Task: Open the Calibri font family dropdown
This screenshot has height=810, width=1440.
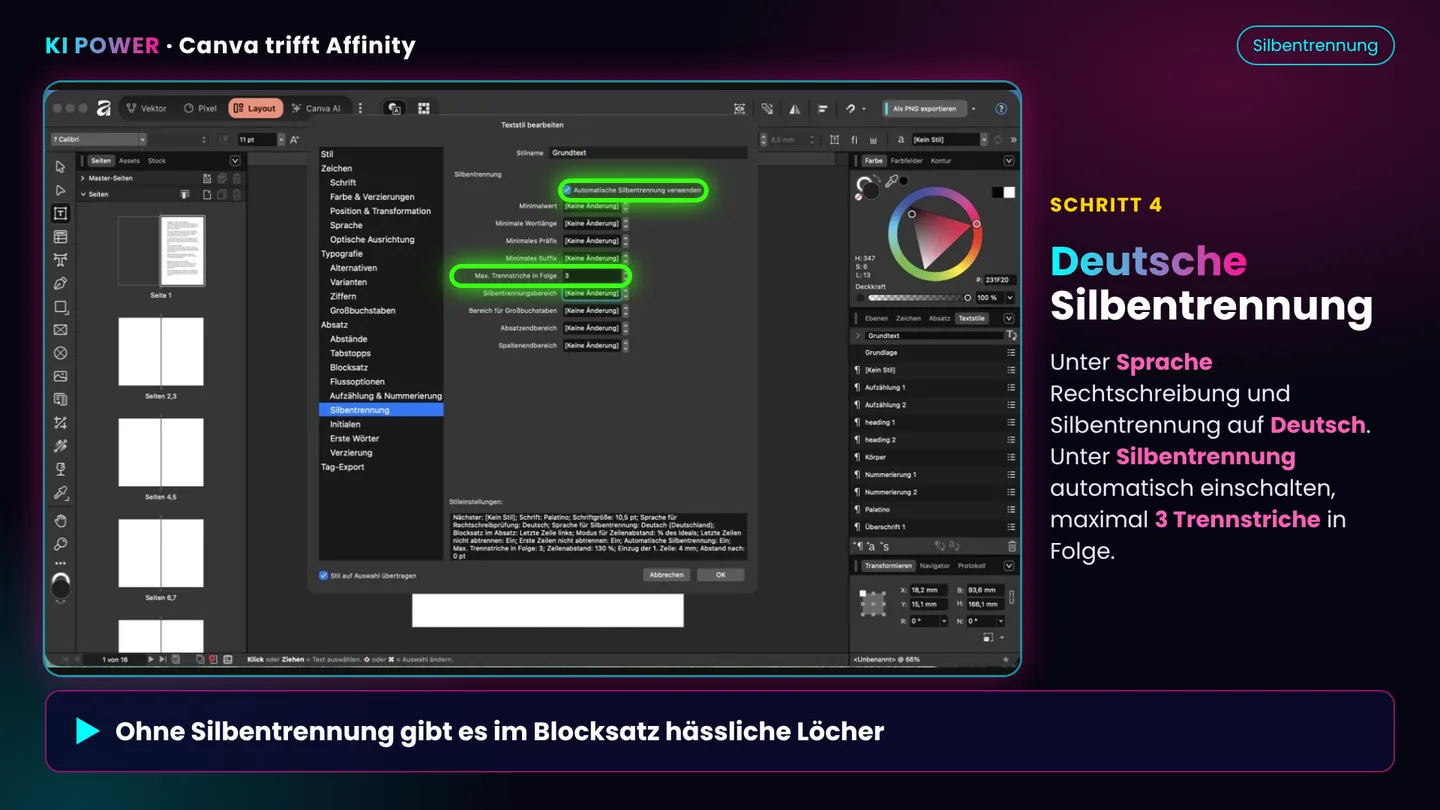Action: pyautogui.click(x=143, y=140)
